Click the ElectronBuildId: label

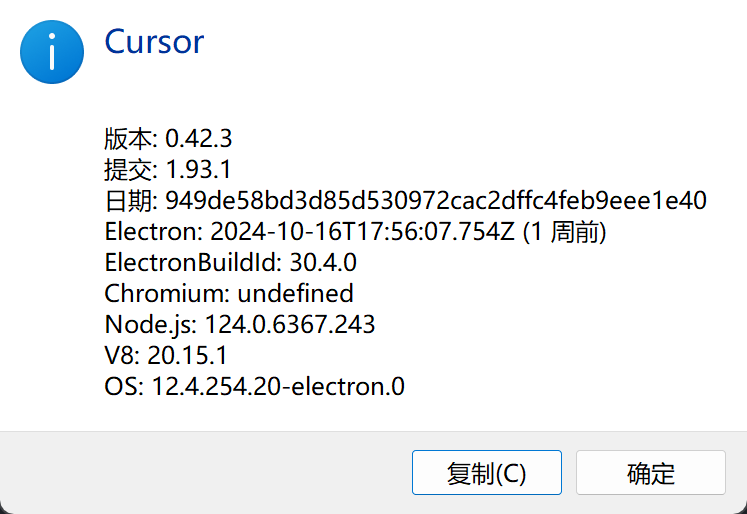(193, 262)
